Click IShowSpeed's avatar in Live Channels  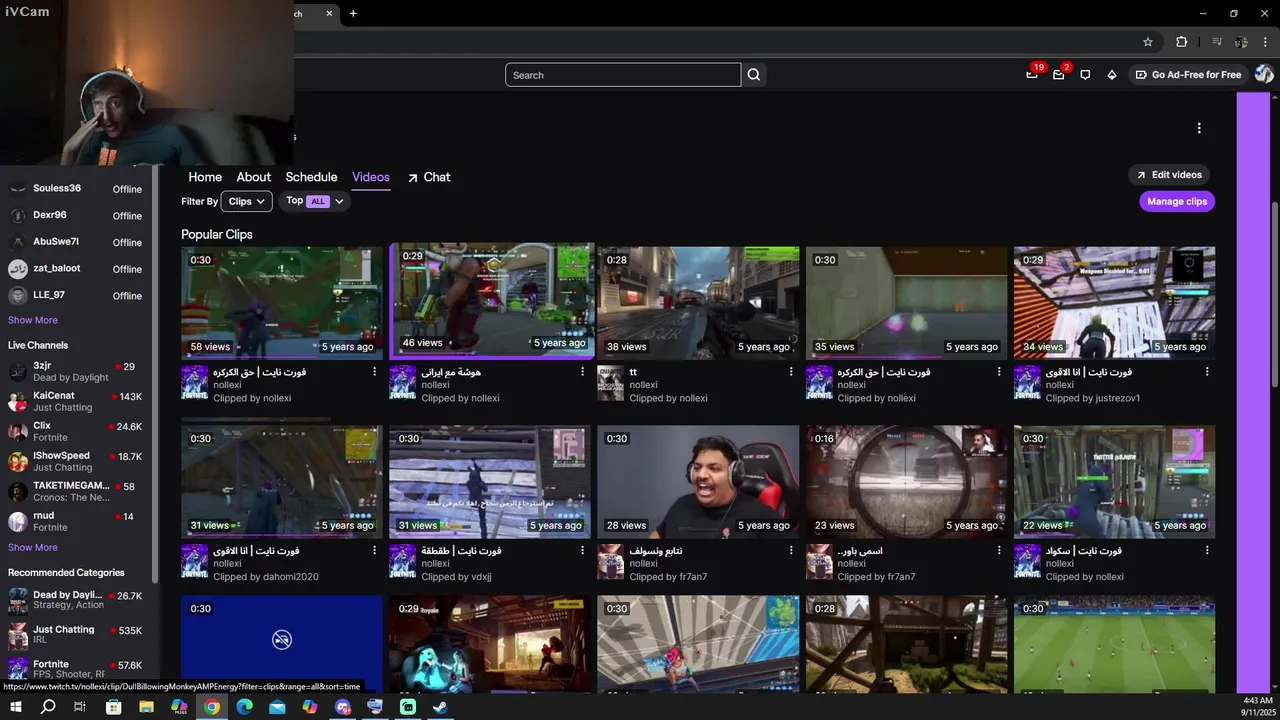point(18,462)
